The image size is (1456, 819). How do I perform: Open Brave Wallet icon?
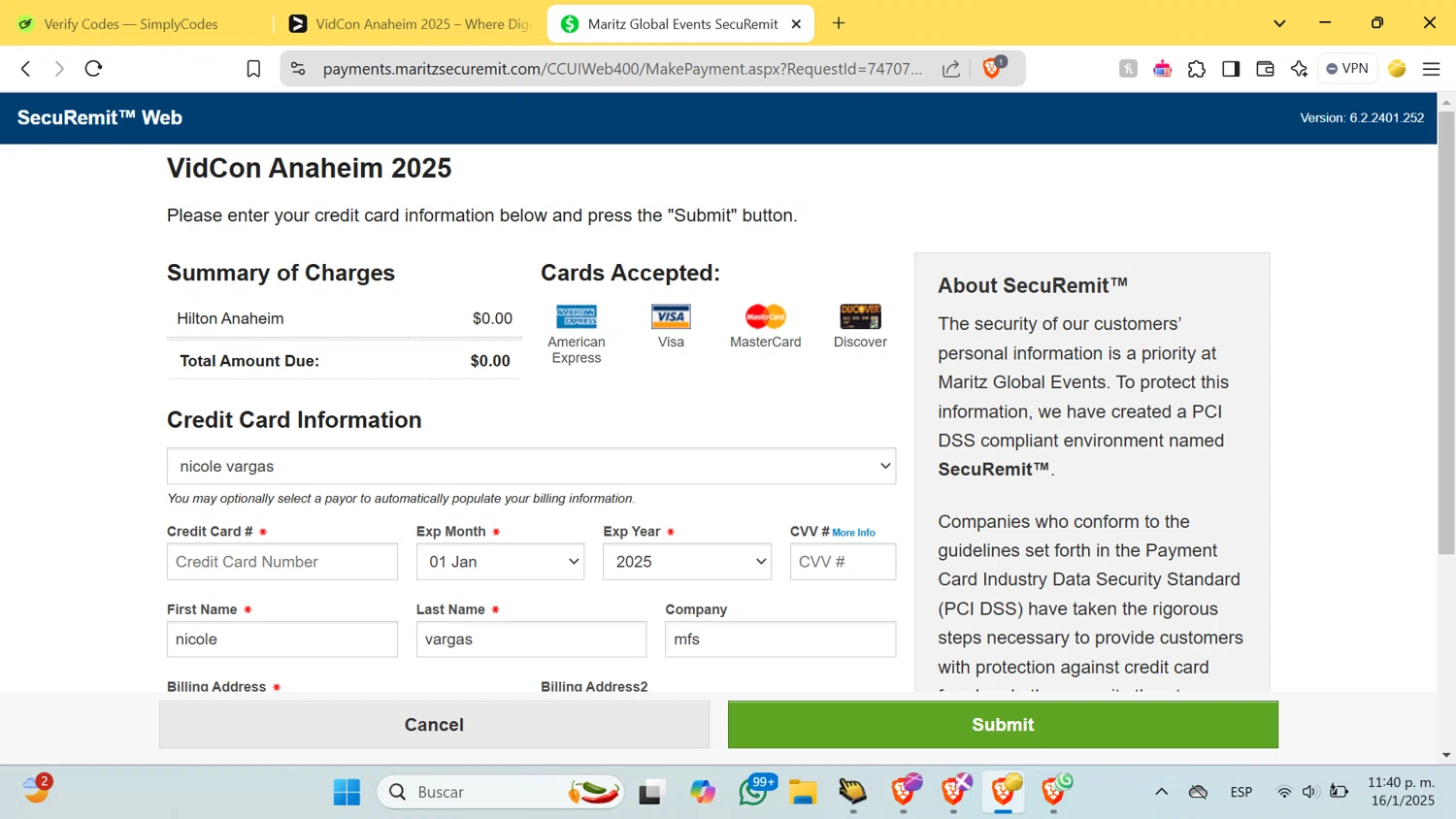[1265, 69]
